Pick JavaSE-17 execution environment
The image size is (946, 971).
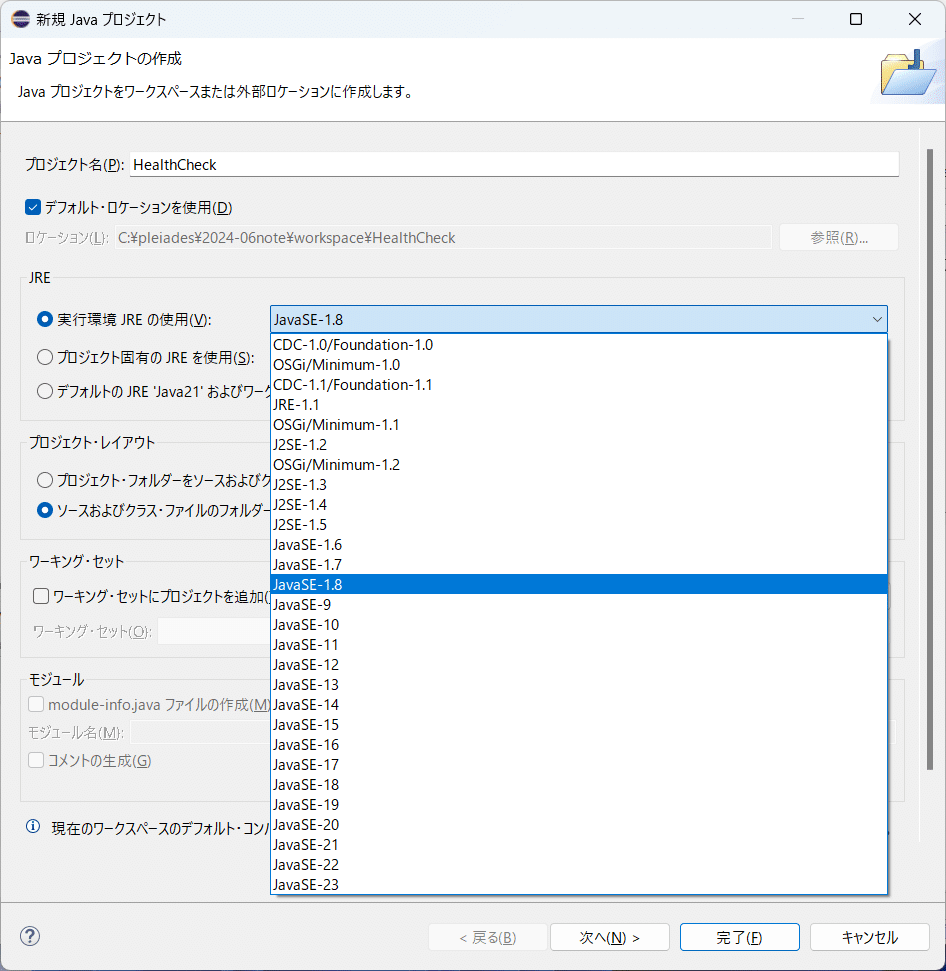pos(578,765)
